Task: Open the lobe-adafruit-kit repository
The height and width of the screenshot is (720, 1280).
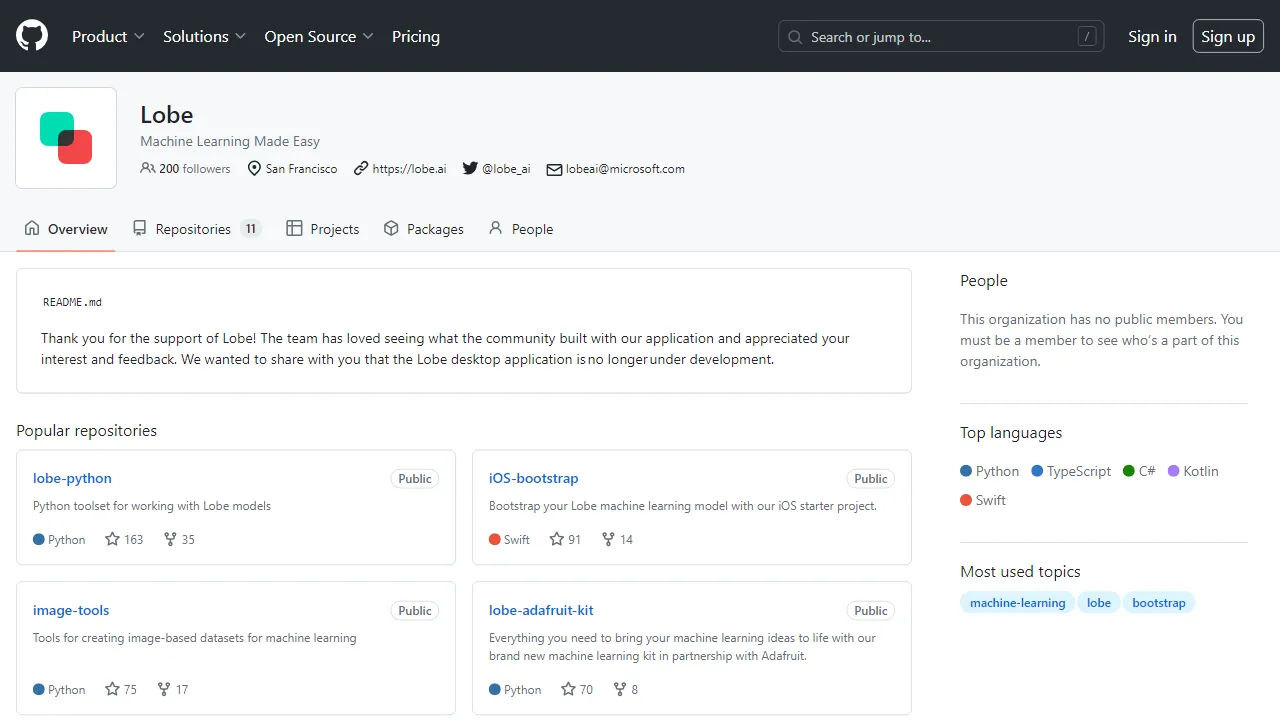Action: 541,610
